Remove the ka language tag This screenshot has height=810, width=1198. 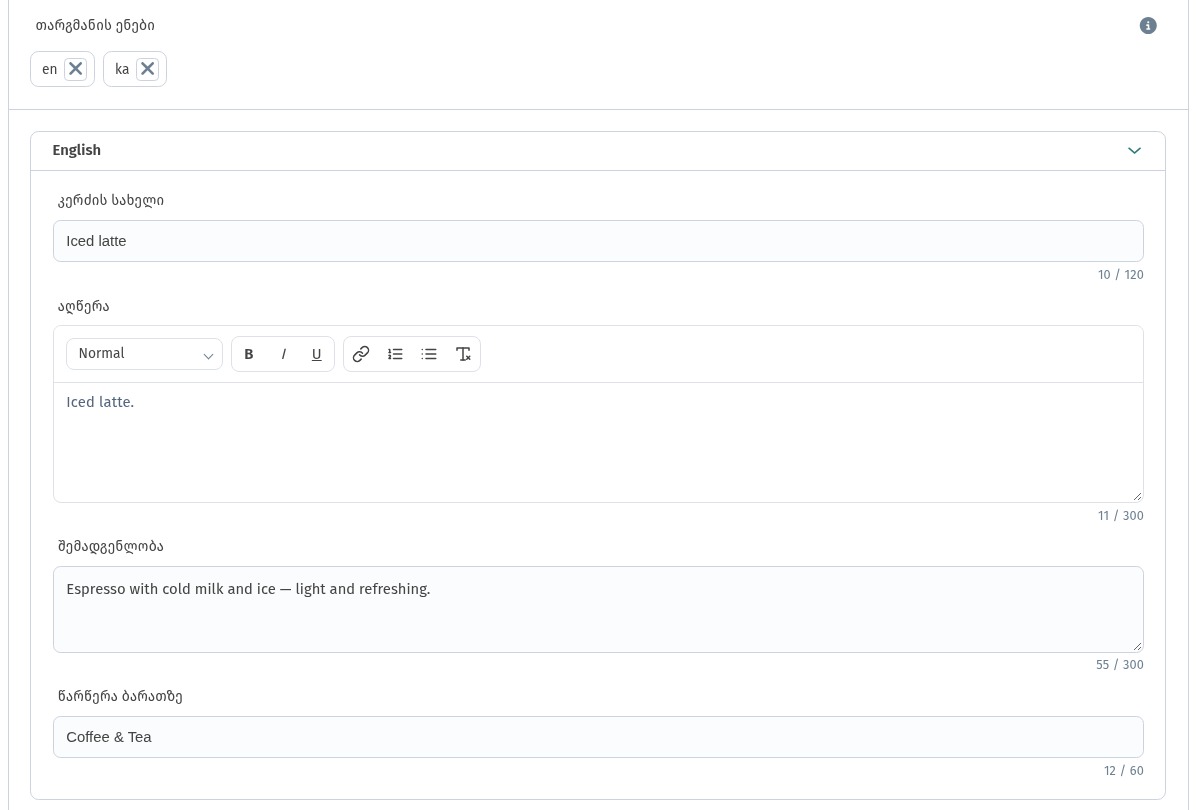point(147,69)
